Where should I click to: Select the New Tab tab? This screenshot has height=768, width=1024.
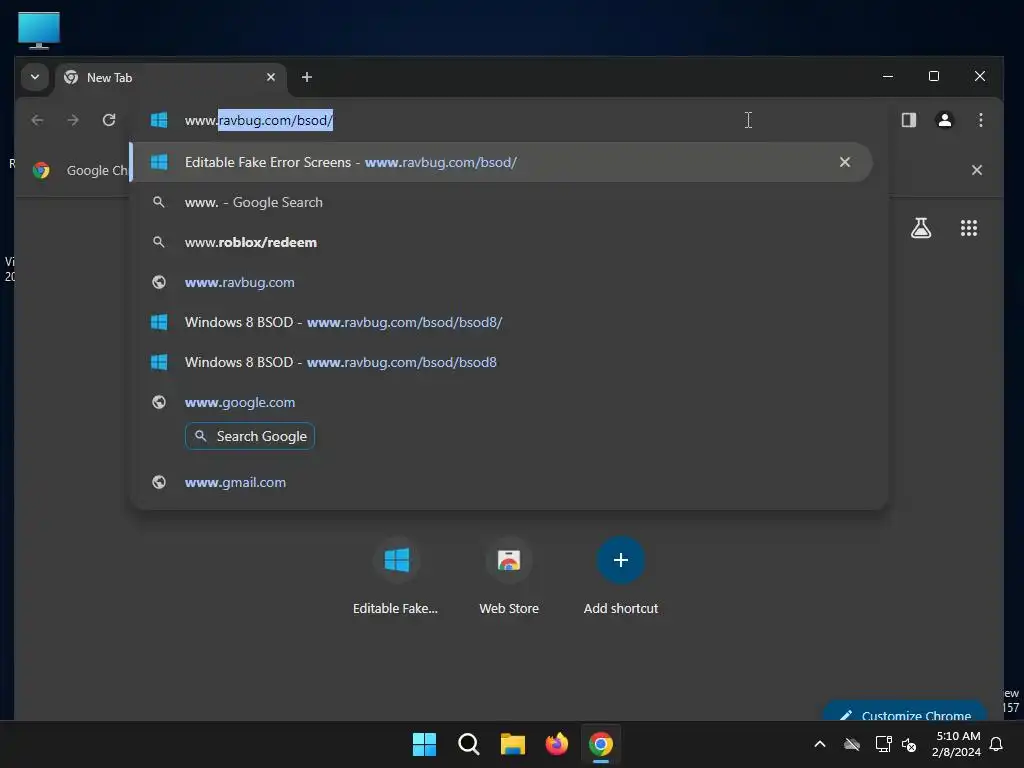(x=171, y=77)
